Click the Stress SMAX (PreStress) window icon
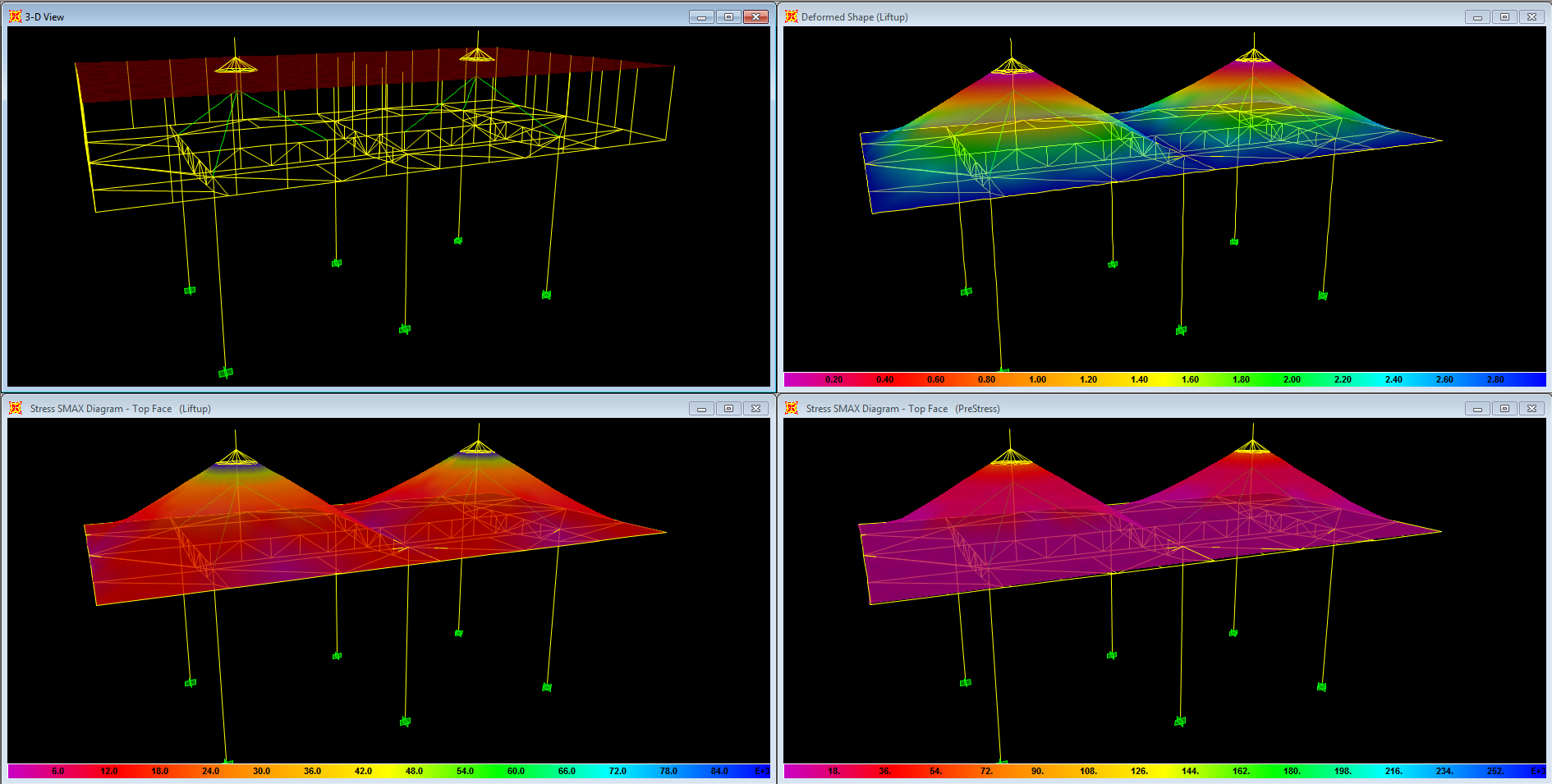Image resolution: width=1552 pixels, height=784 pixels. pos(792,408)
